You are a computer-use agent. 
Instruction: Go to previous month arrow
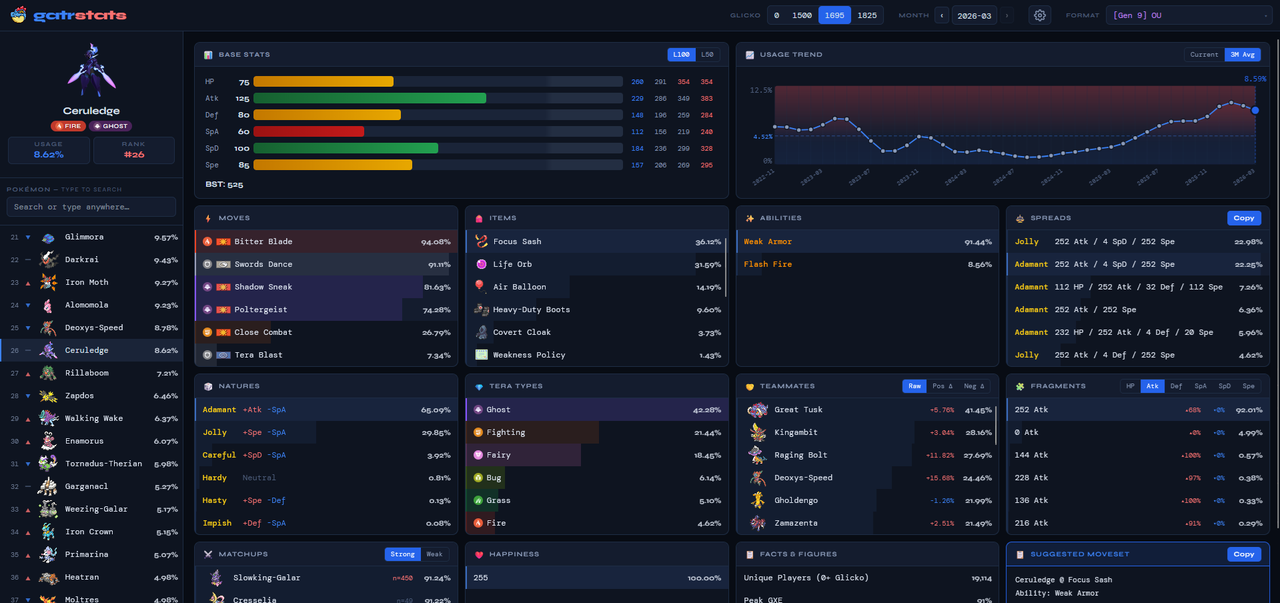[941, 15]
